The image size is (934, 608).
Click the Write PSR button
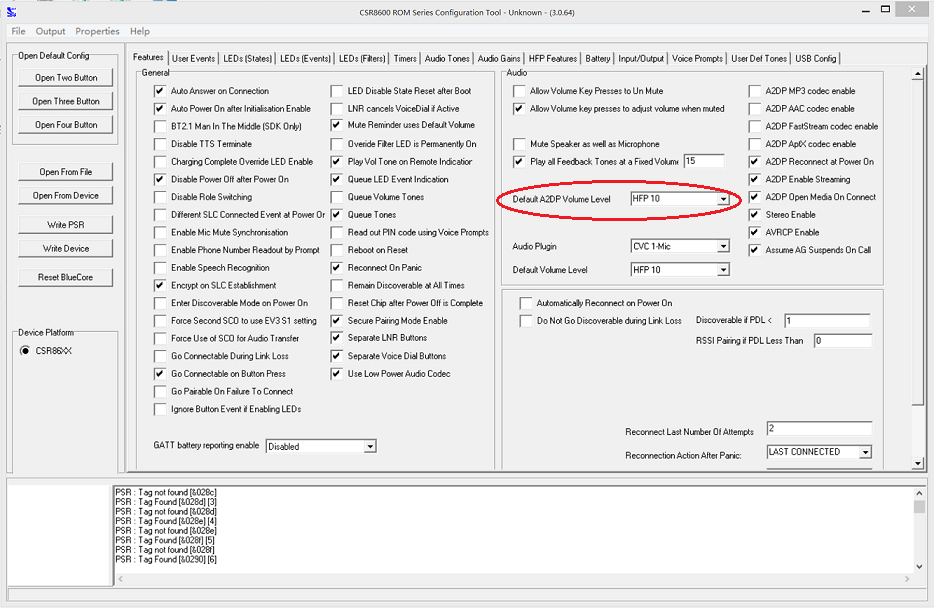tap(66, 225)
